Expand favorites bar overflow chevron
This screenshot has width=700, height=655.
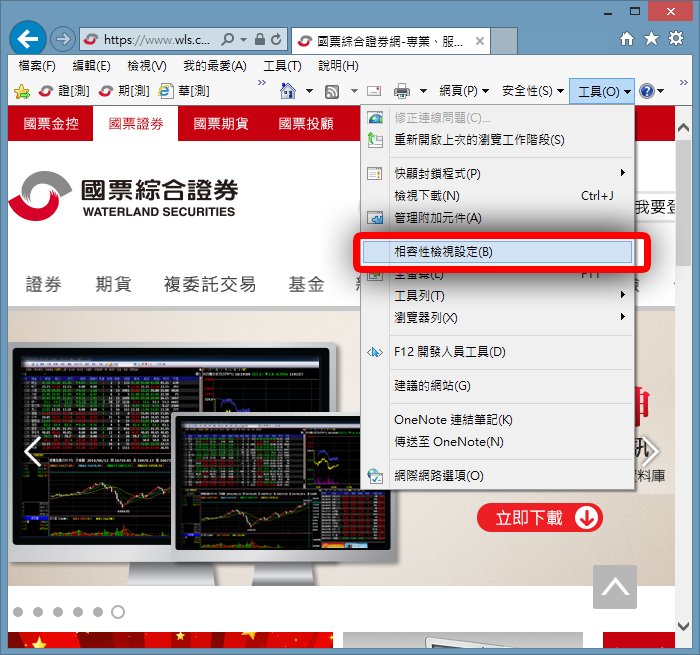pyautogui.click(x=262, y=83)
